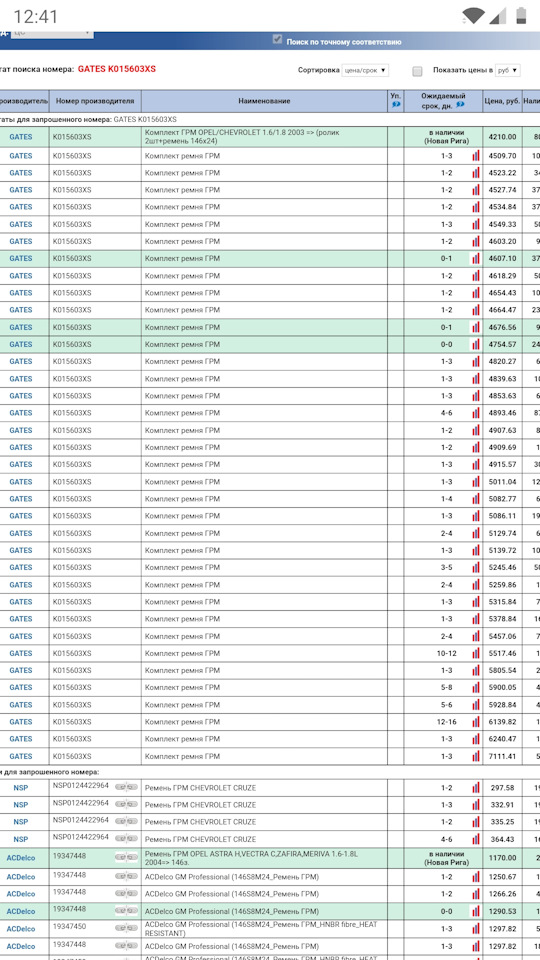
Task: Open delivery statistics chart for 5245.46 row
Action: tap(476, 567)
